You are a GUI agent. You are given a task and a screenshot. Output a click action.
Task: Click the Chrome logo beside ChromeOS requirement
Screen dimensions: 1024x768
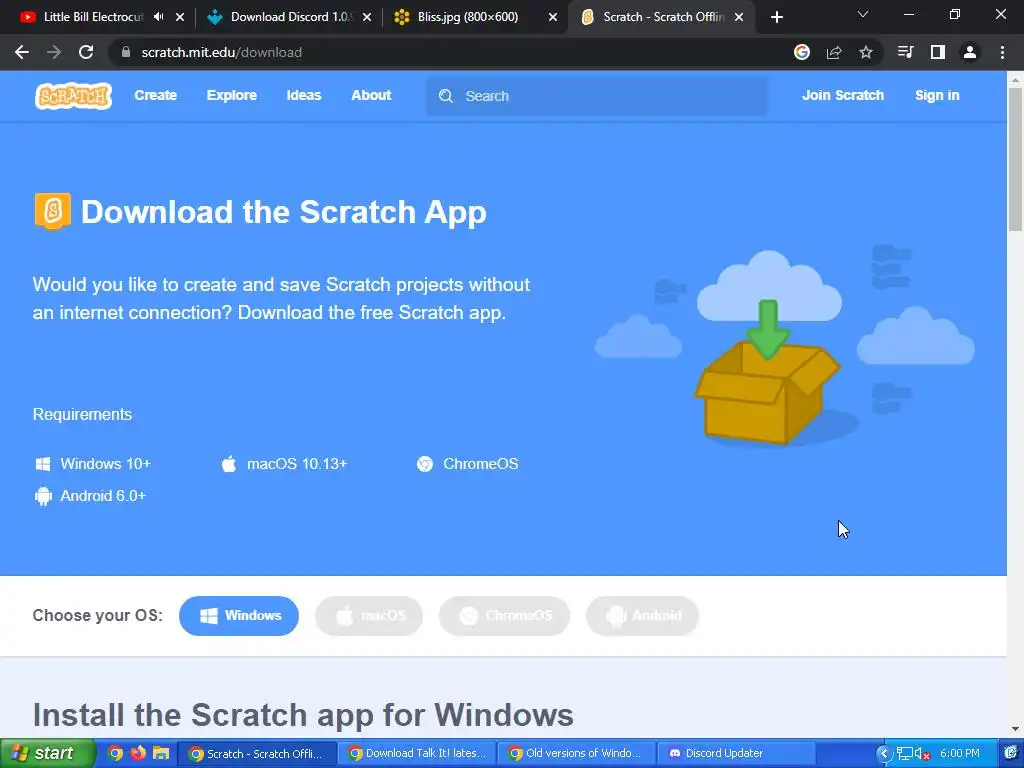(x=425, y=464)
